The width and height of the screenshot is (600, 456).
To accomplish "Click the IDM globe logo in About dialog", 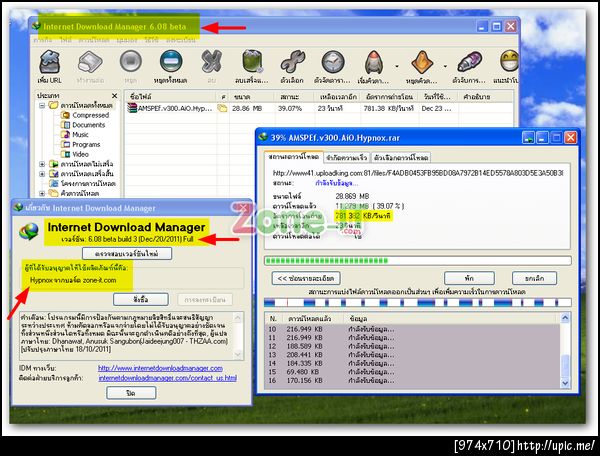I will pos(29,231).
